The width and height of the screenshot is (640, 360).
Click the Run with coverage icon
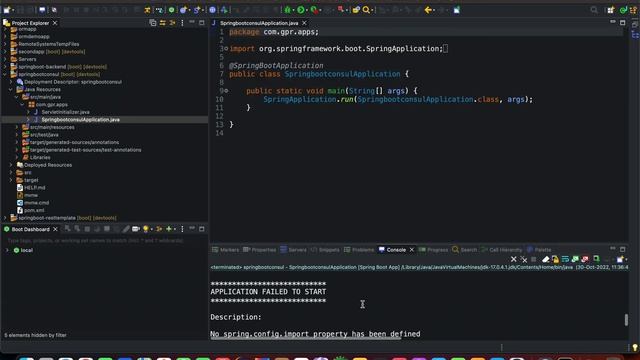pyautogui.click(x=313, y=10)
